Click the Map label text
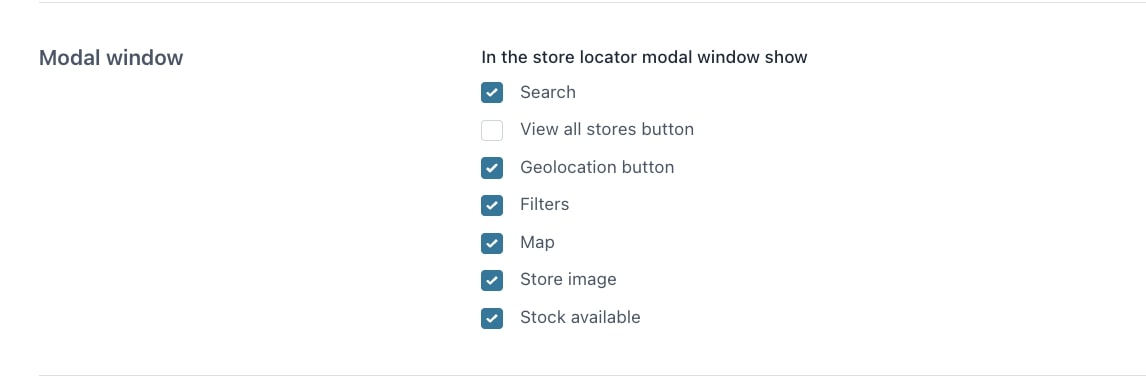Viewport: 1146px width, 376px height. click(537, 243)
